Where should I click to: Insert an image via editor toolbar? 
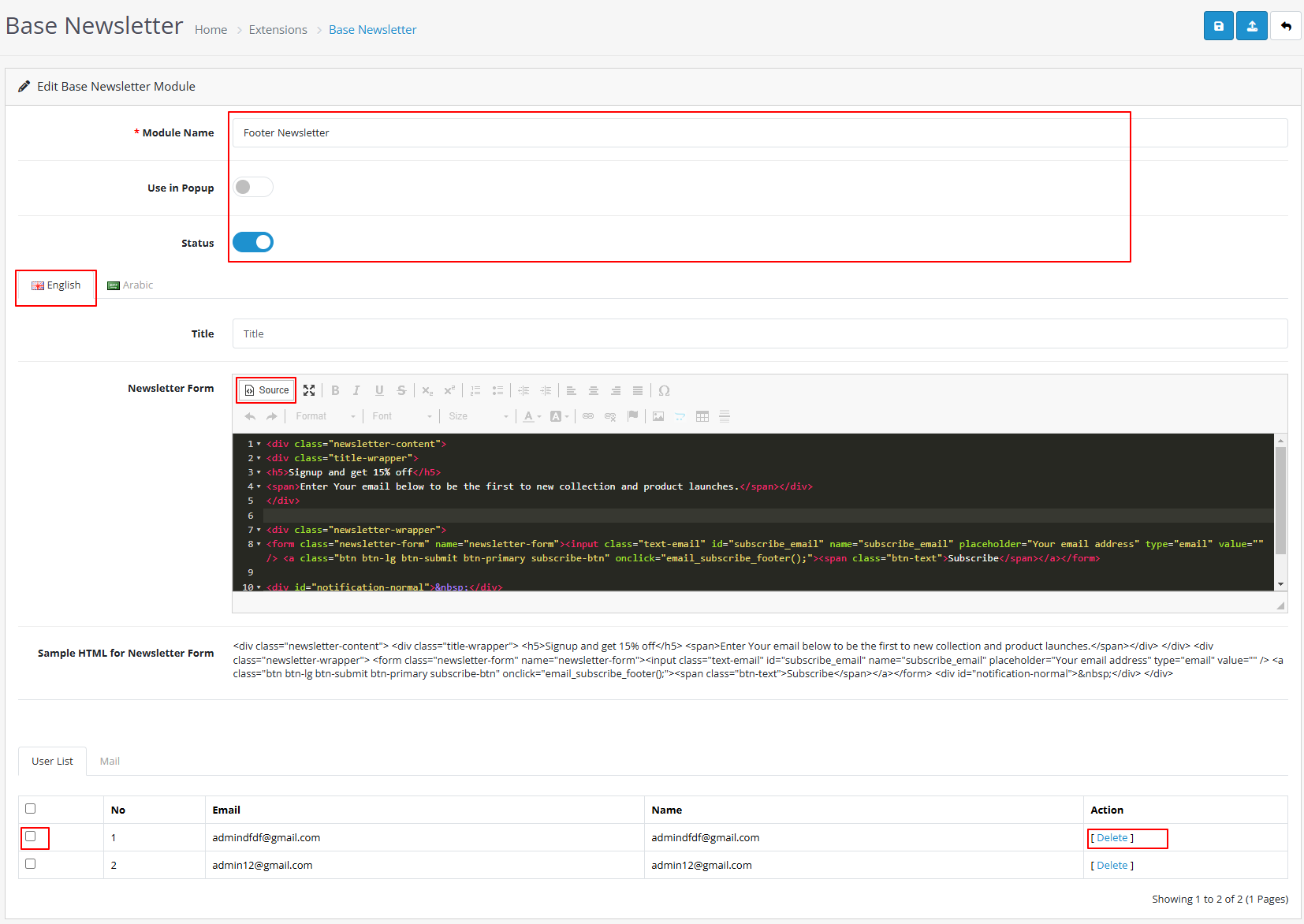point(658,416)
